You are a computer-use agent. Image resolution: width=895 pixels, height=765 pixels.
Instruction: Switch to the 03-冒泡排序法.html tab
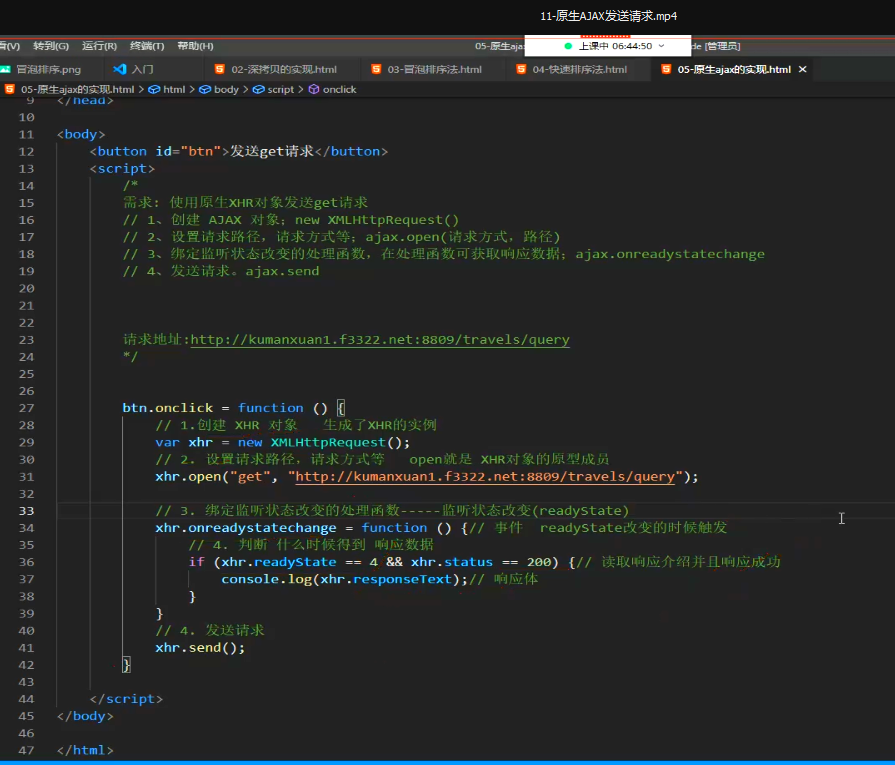[x=434, y=69]
